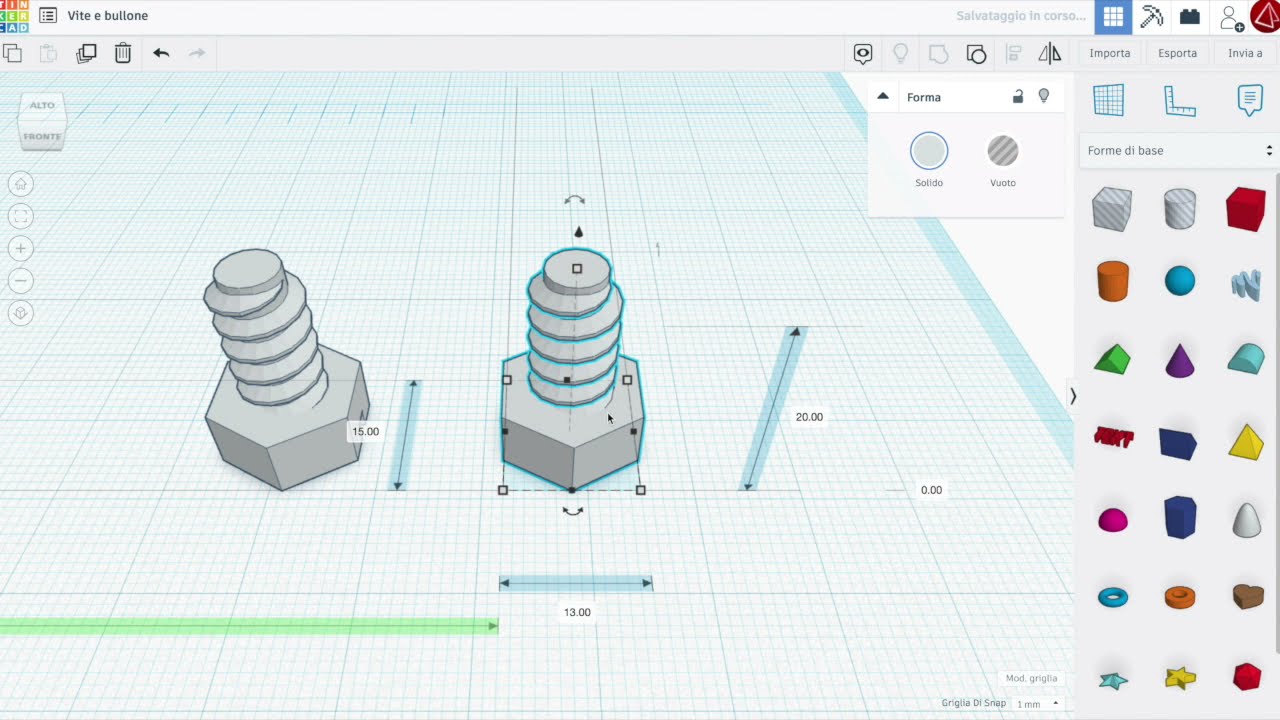Click the 13.00 width dimension value
The width and height of the screenshot is (1280, 720).
coord(577,612)
